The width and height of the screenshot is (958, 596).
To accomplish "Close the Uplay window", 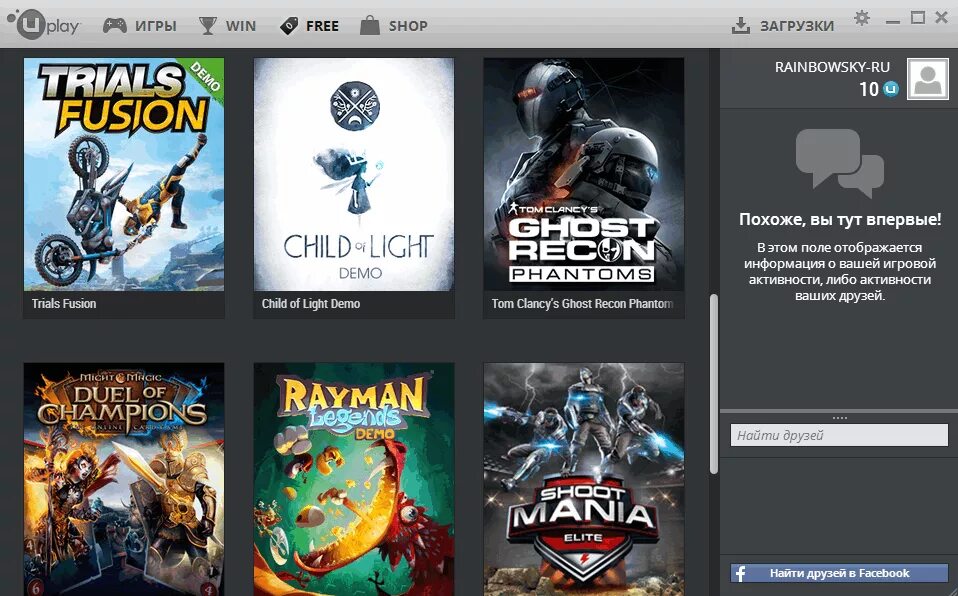I will point(942,18).
